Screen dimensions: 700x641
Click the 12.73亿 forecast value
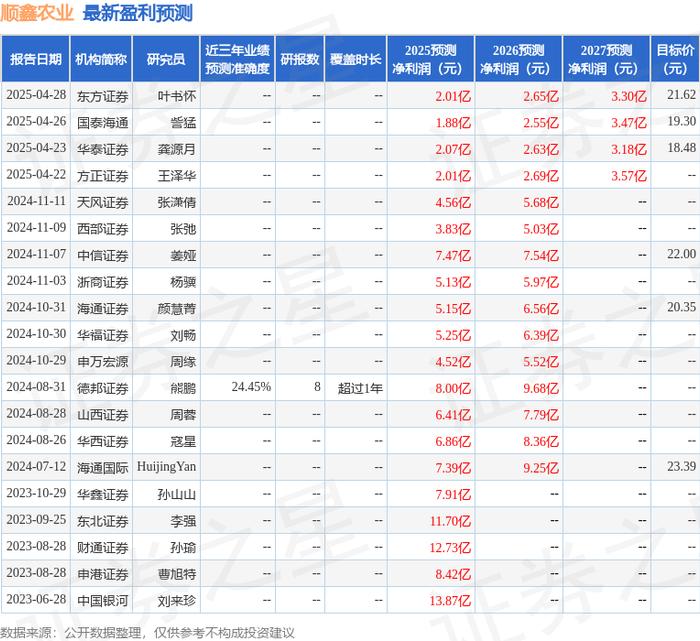point(450,548)
